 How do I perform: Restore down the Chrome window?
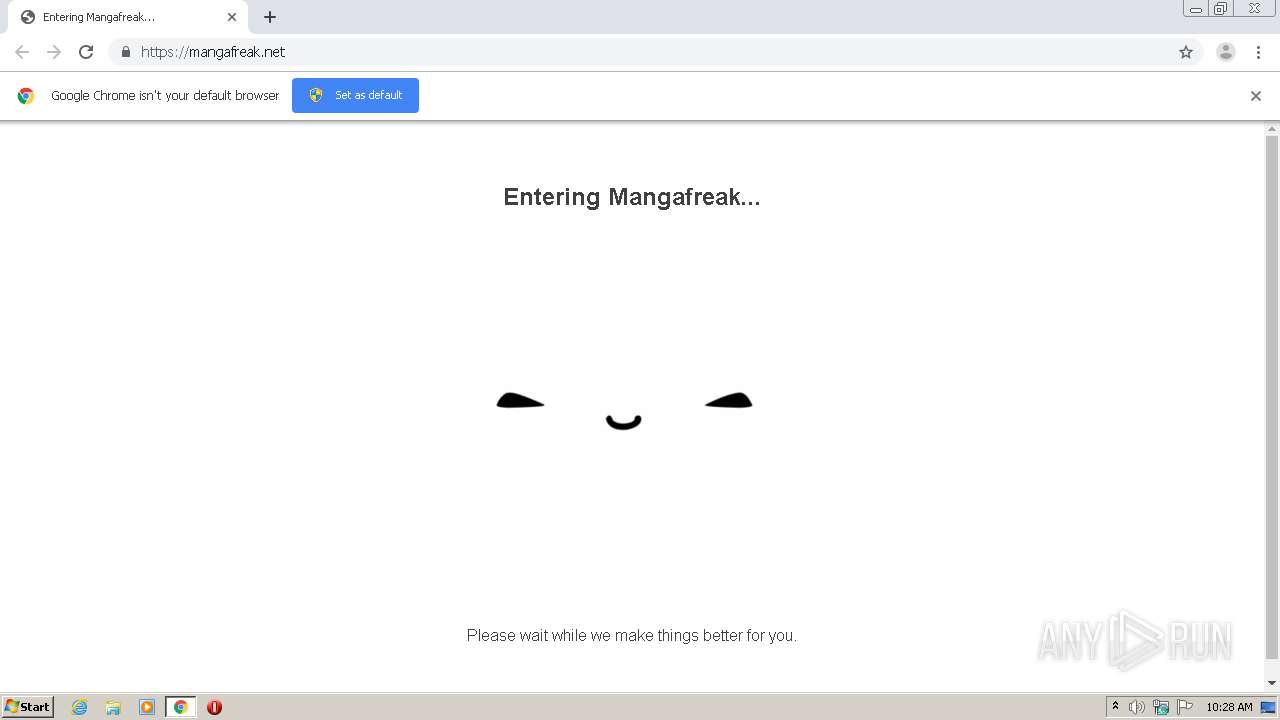[x=1220, y=9]
